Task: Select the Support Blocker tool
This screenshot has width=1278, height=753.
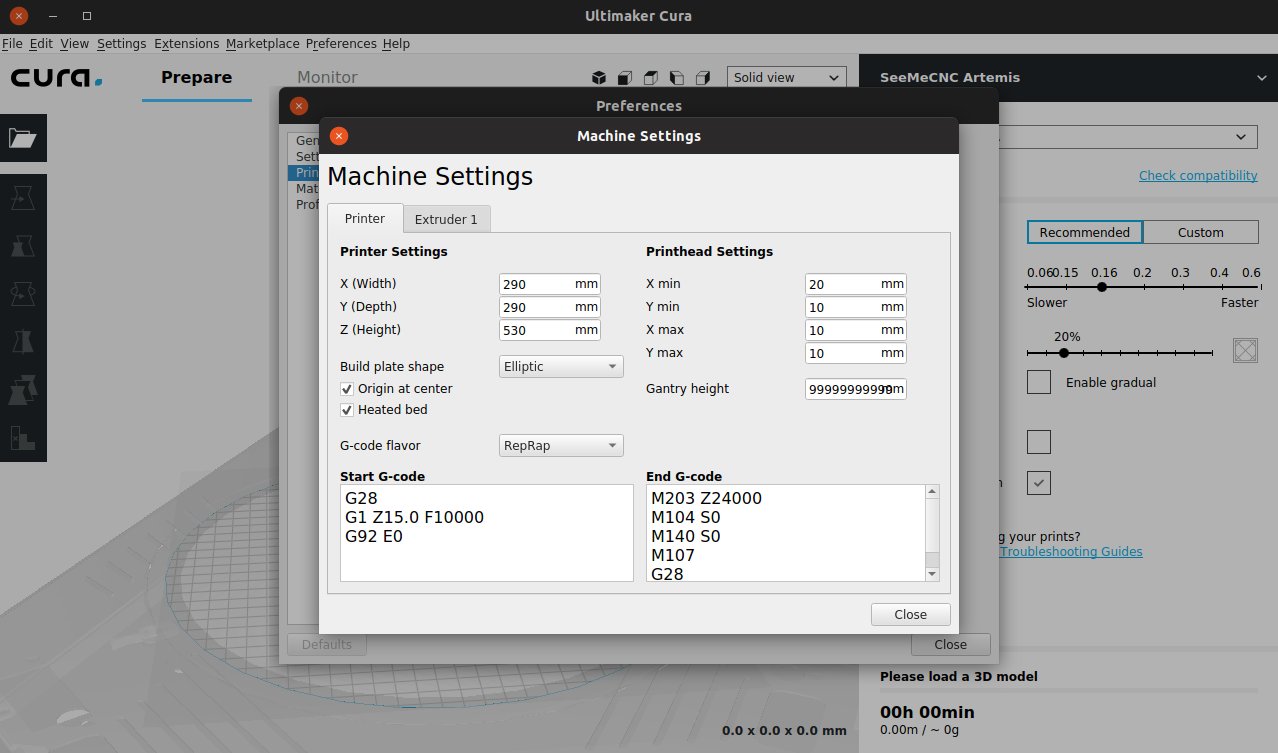Action: (23, 438)
